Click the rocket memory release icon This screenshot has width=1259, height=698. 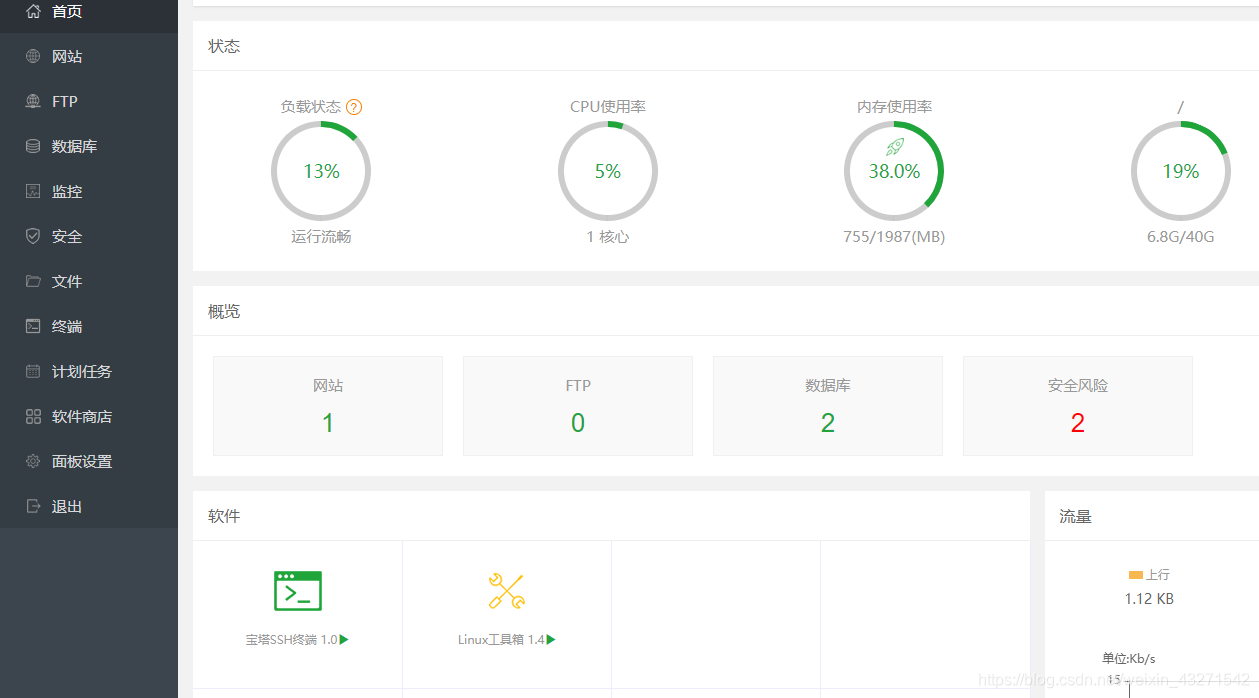pyautogui.click(x=894, y=147)
